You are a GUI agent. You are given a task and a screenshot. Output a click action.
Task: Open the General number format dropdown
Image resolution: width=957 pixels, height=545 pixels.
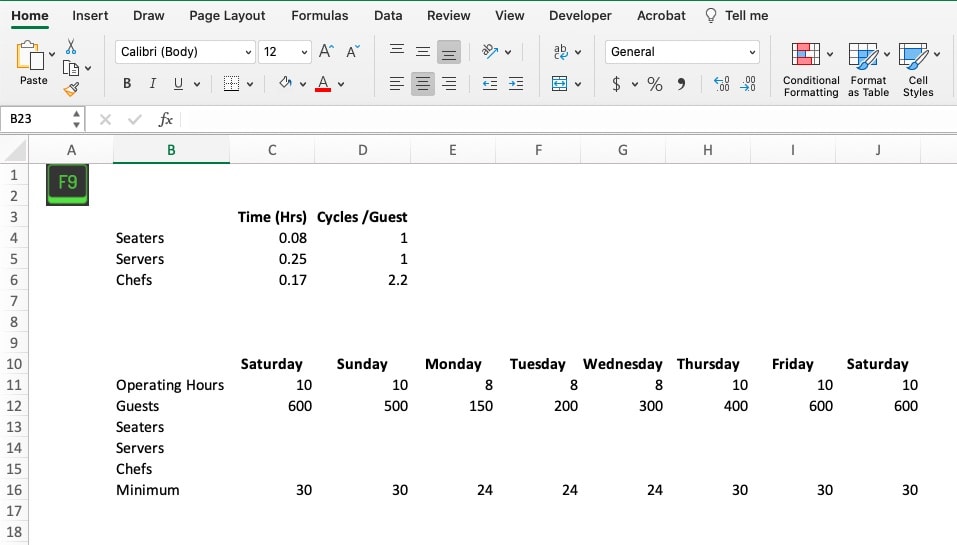pos(682,52)
